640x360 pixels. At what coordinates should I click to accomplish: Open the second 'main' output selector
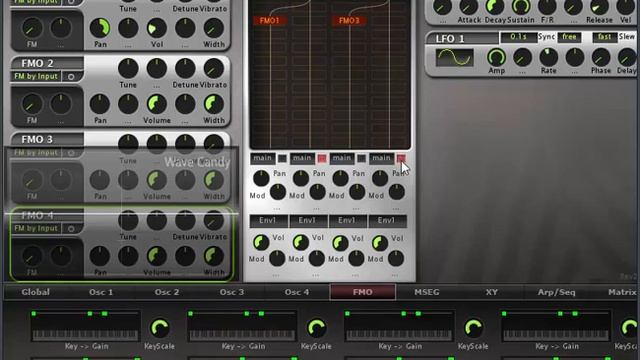pos(302,158)
